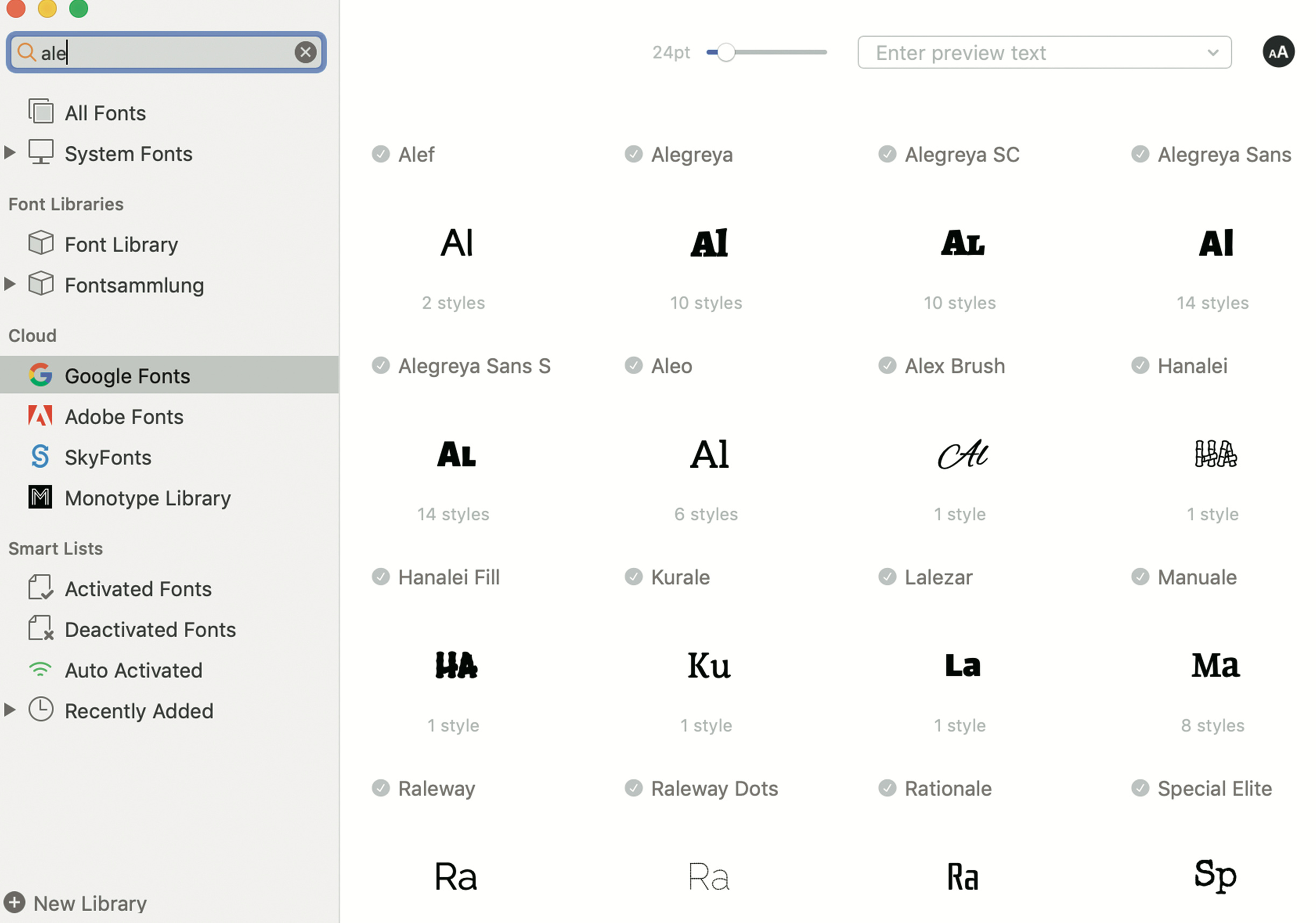Click the AA text size icon button
The height and width of the screenshot is (923, 1316).
tap(1278, 52)
